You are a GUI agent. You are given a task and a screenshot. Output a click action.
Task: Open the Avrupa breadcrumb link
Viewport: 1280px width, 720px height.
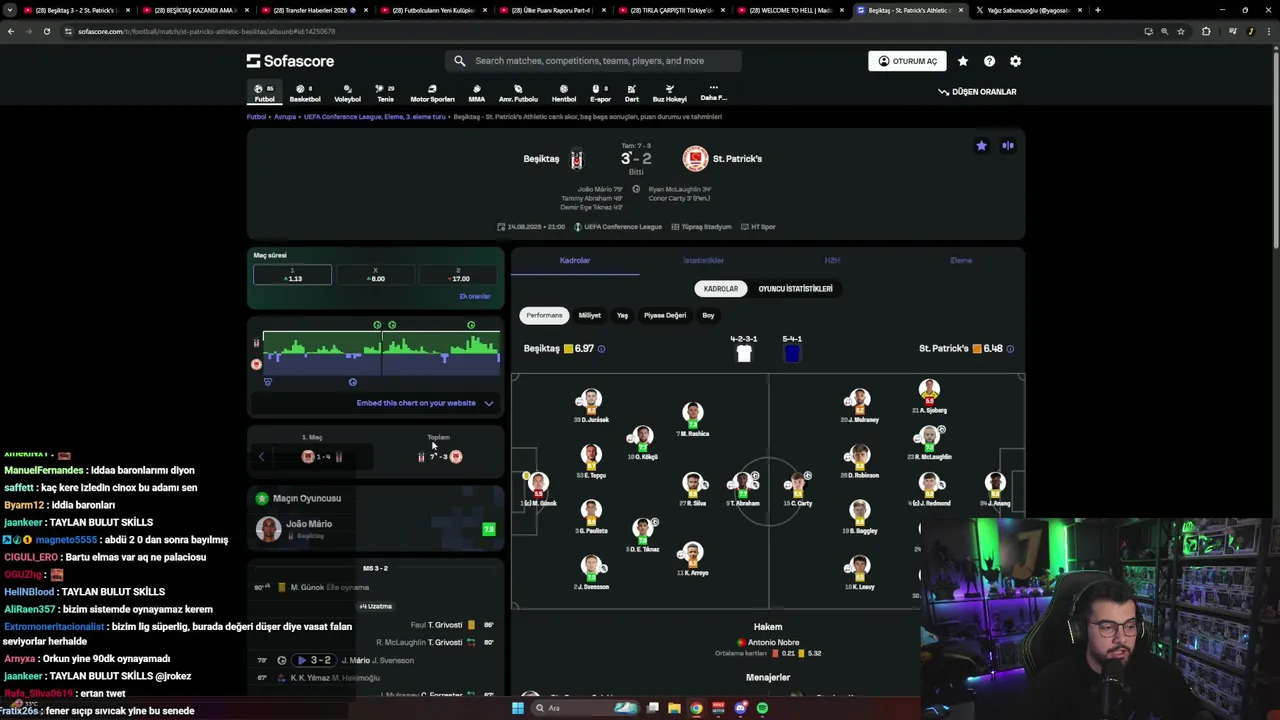click(x=285, y=117)
